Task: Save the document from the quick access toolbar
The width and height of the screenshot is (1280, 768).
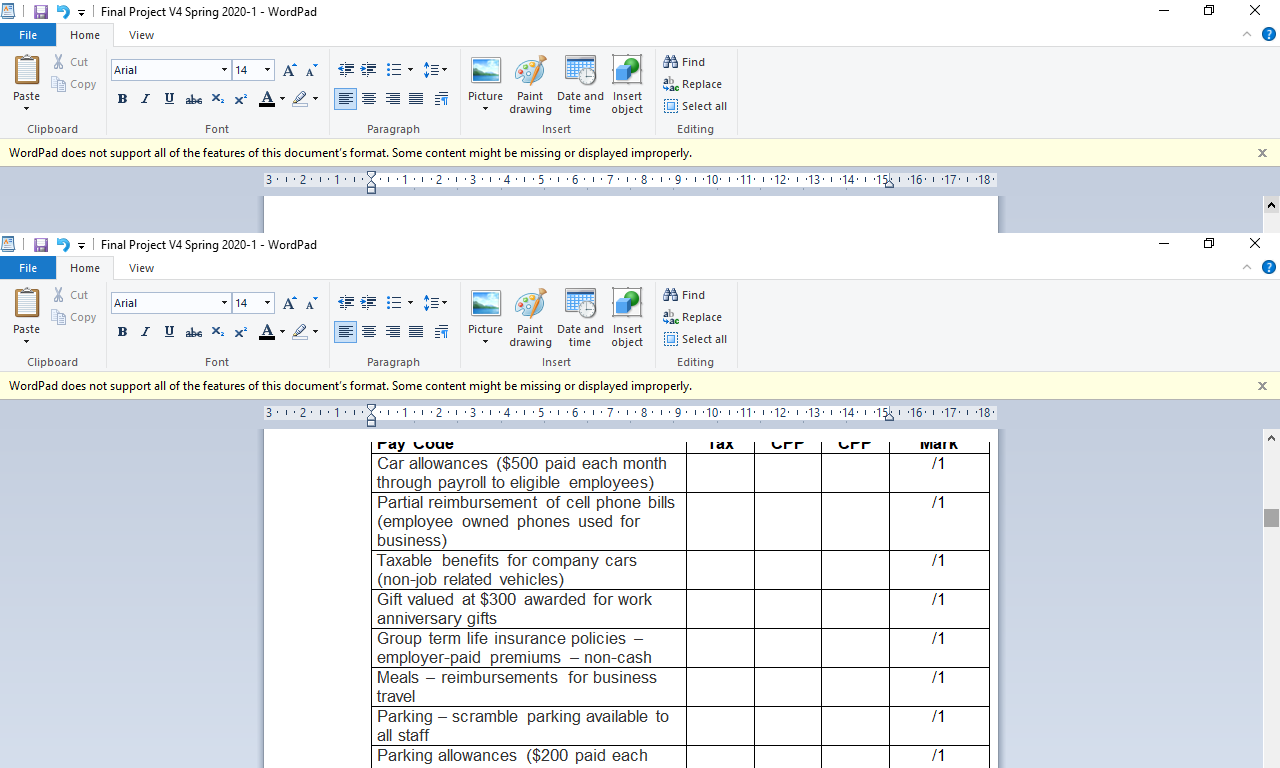Action: pyautogui.click(x=41, y=244)
